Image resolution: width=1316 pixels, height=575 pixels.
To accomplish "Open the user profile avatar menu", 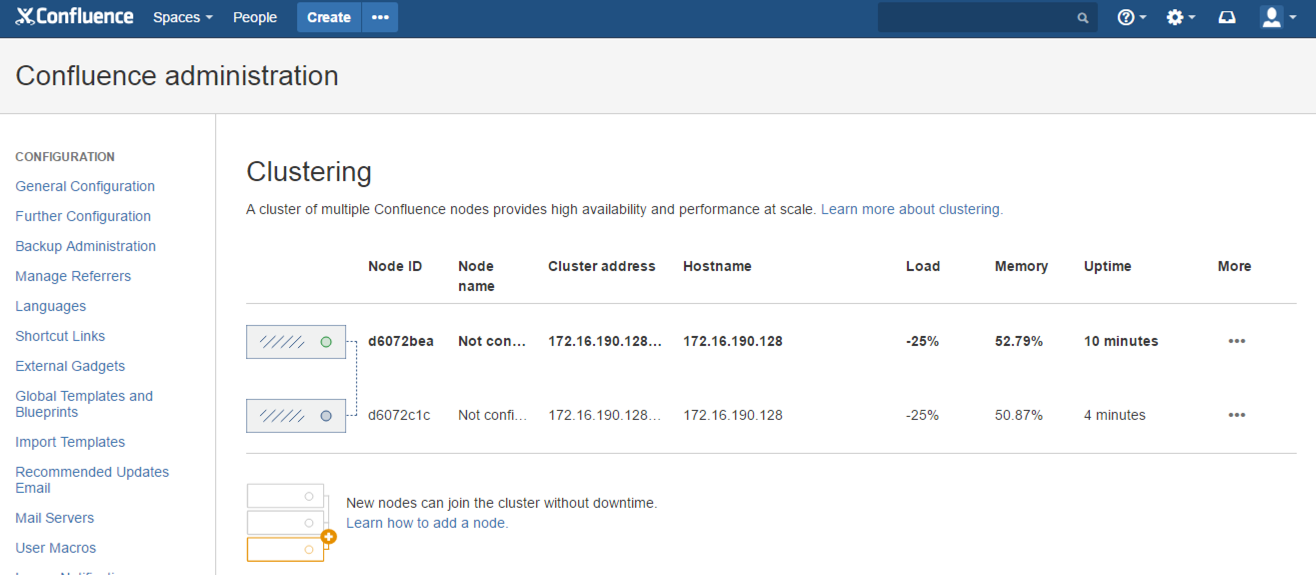I will click(x=1276, y=17).
